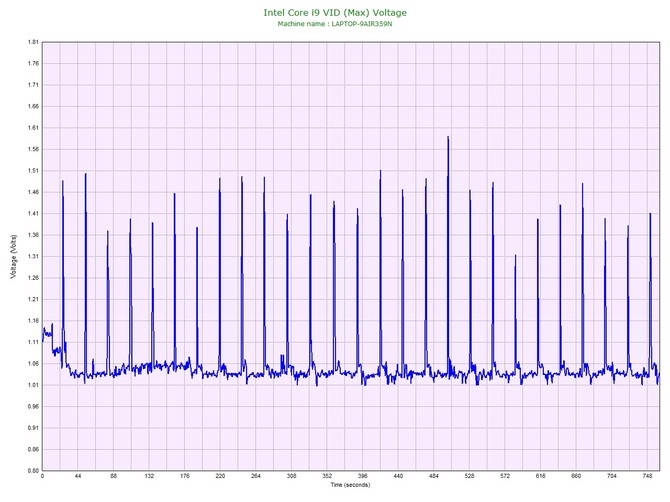
Task: Click the 1.46 y-axis value
Action: (x=33, y=192)
